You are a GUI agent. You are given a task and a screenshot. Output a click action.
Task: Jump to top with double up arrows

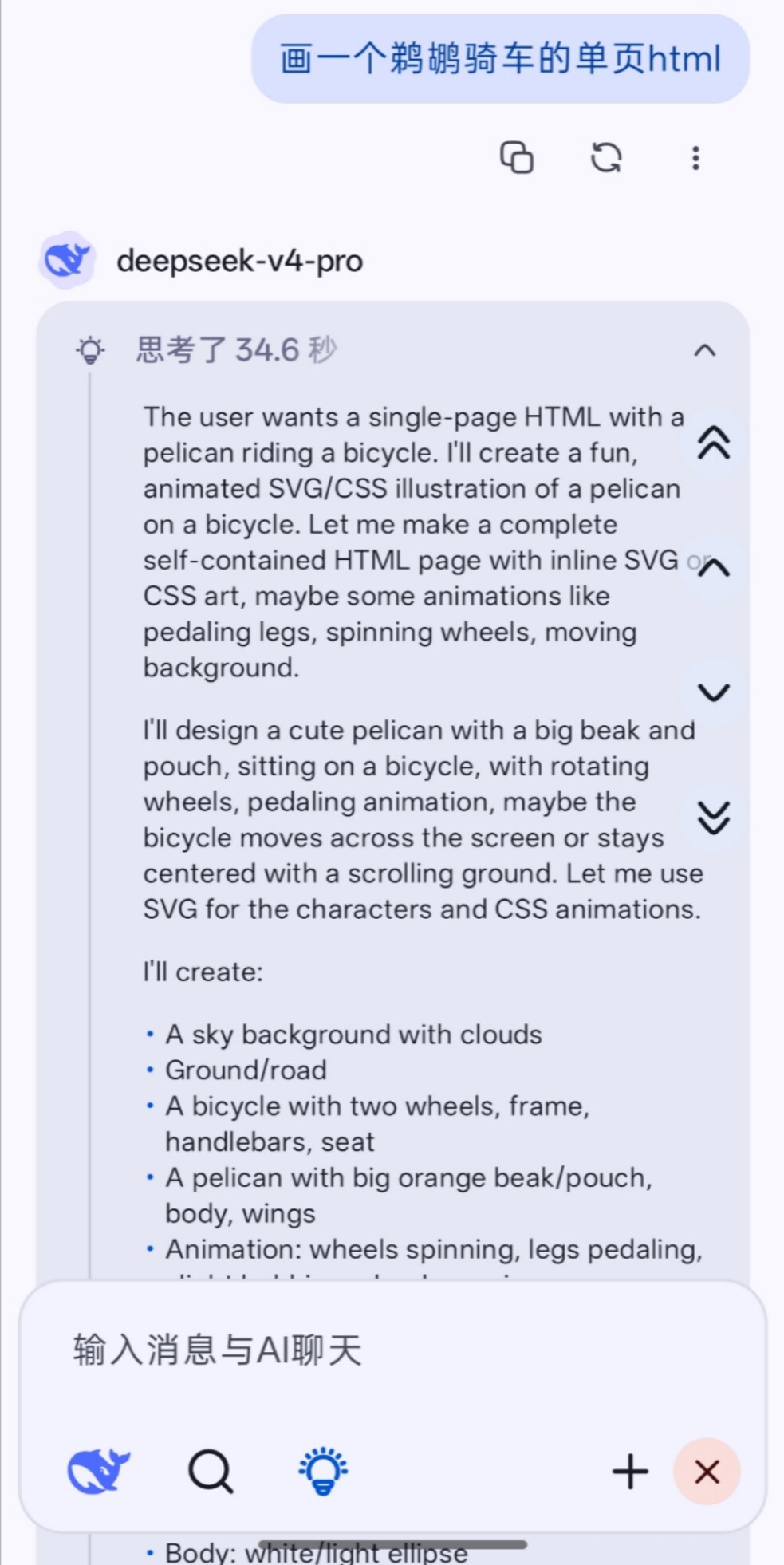714,443
